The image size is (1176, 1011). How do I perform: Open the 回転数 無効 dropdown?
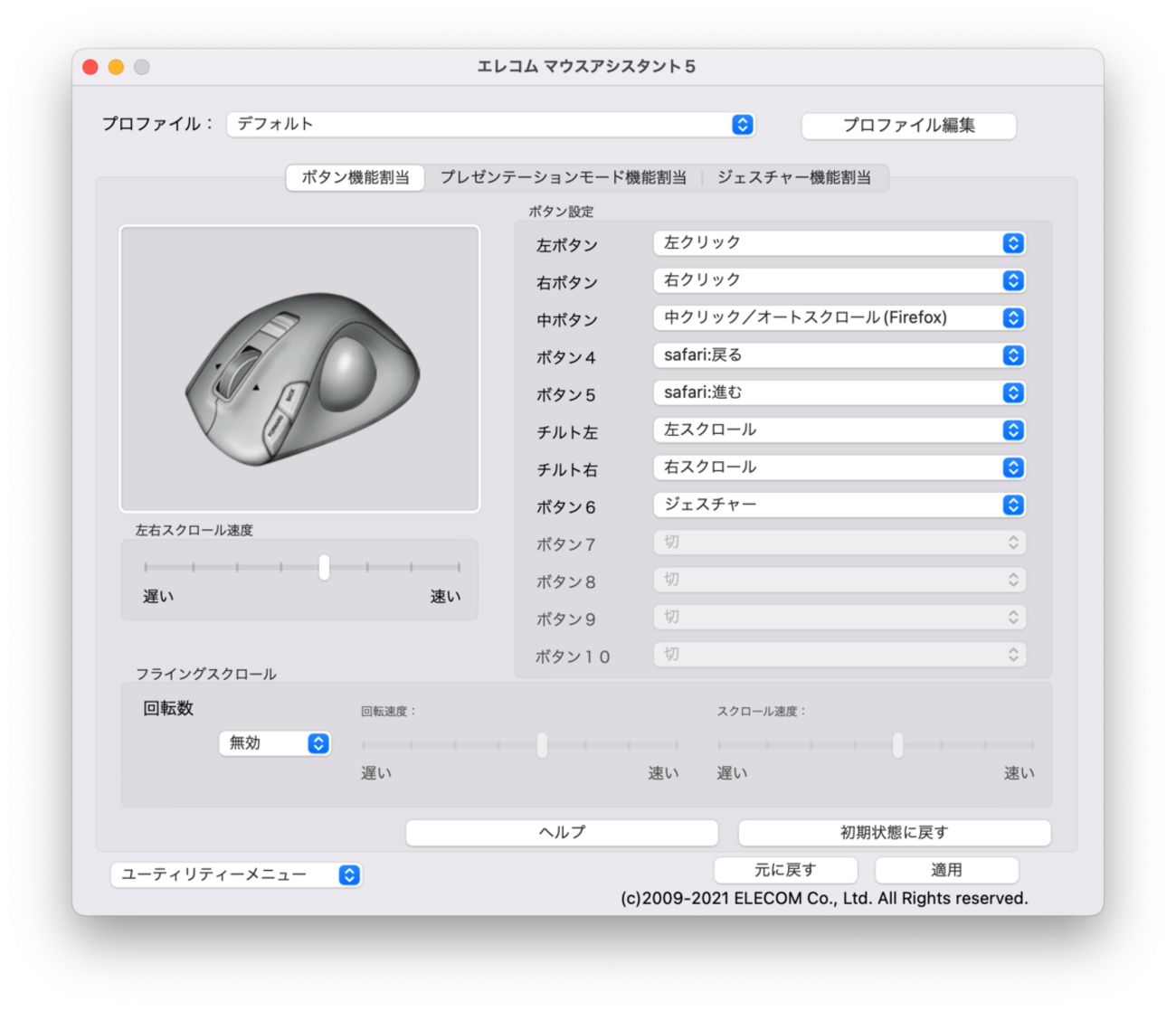point(275,743)
